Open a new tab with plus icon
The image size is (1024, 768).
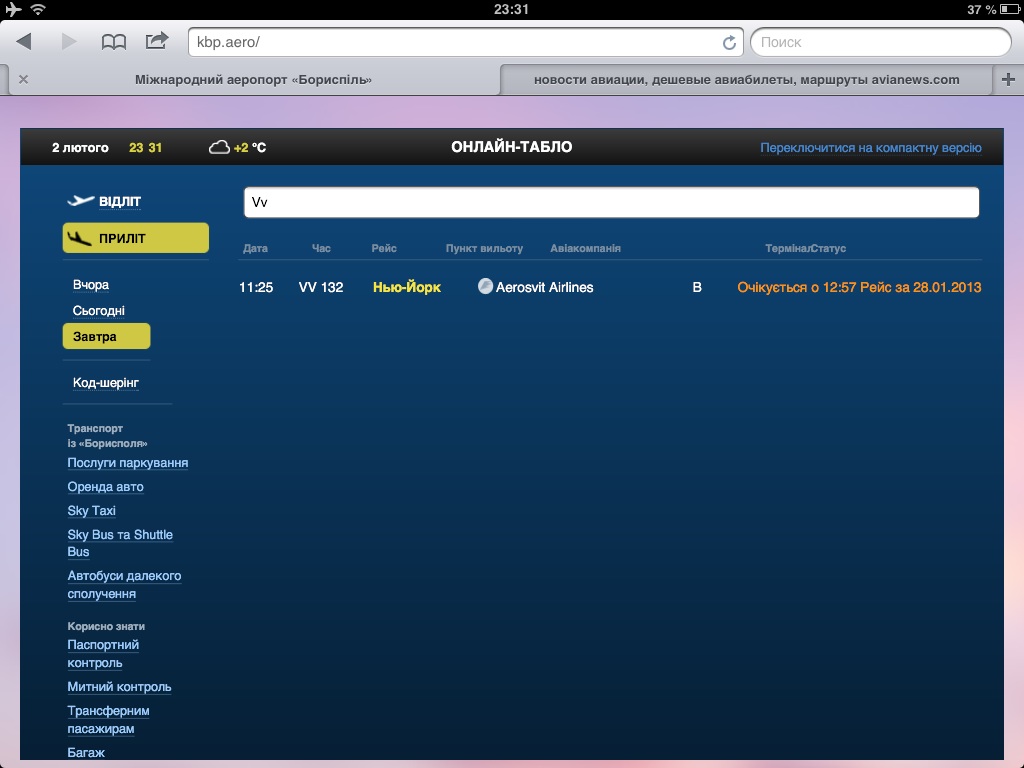1008,80
